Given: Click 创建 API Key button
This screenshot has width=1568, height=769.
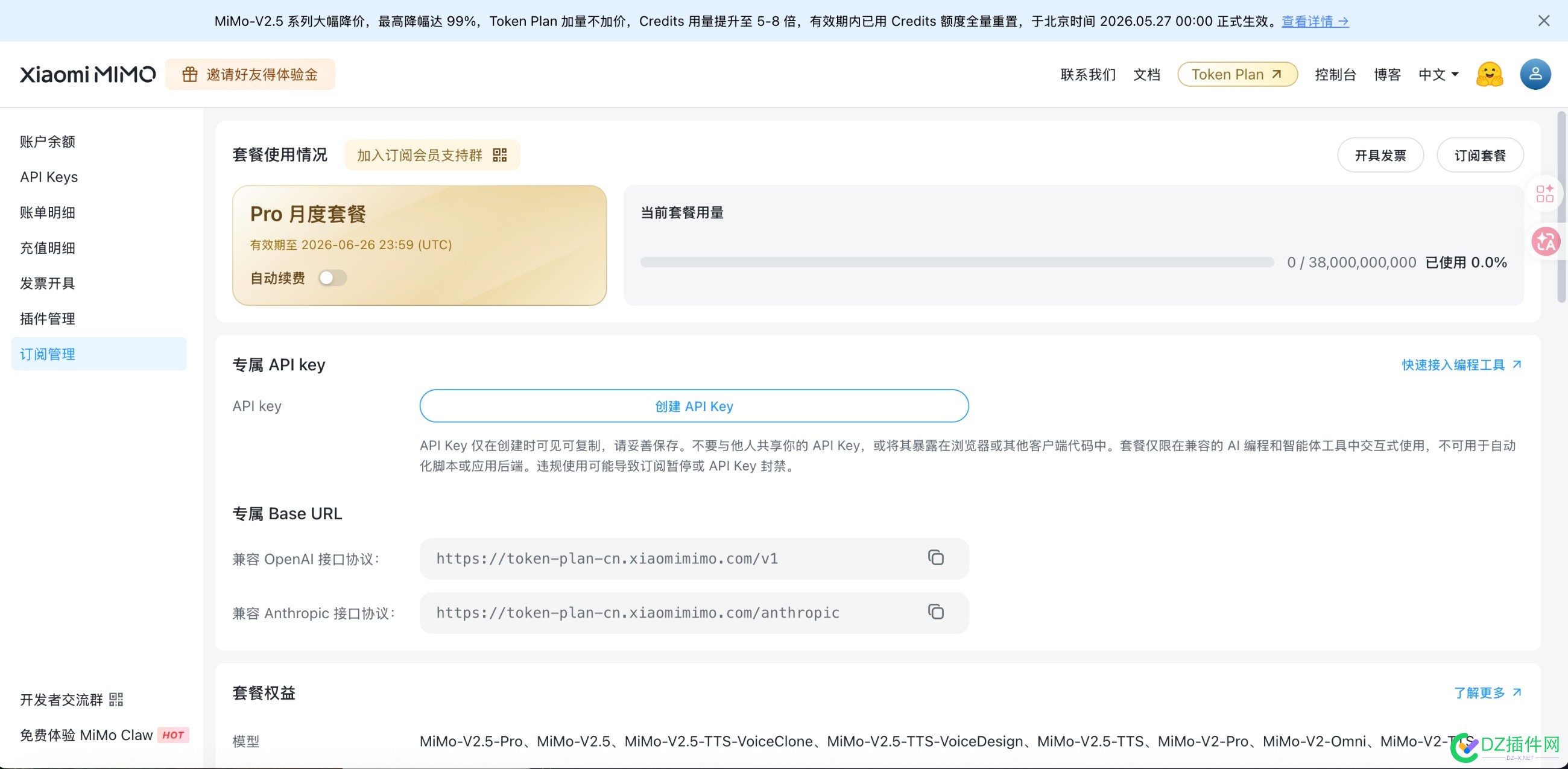Looking at the screenshot, I should coord(694,405).
